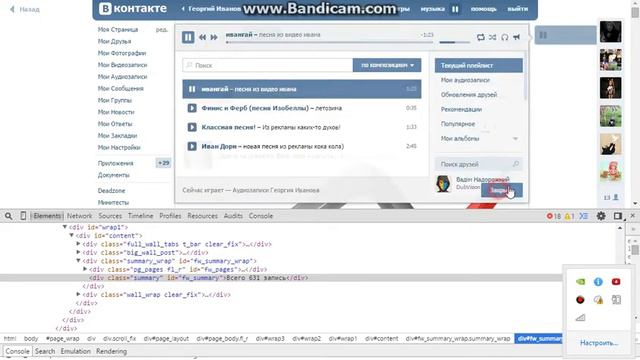
Task: Click the volume slider in player
Action: [x=454, y=42]
